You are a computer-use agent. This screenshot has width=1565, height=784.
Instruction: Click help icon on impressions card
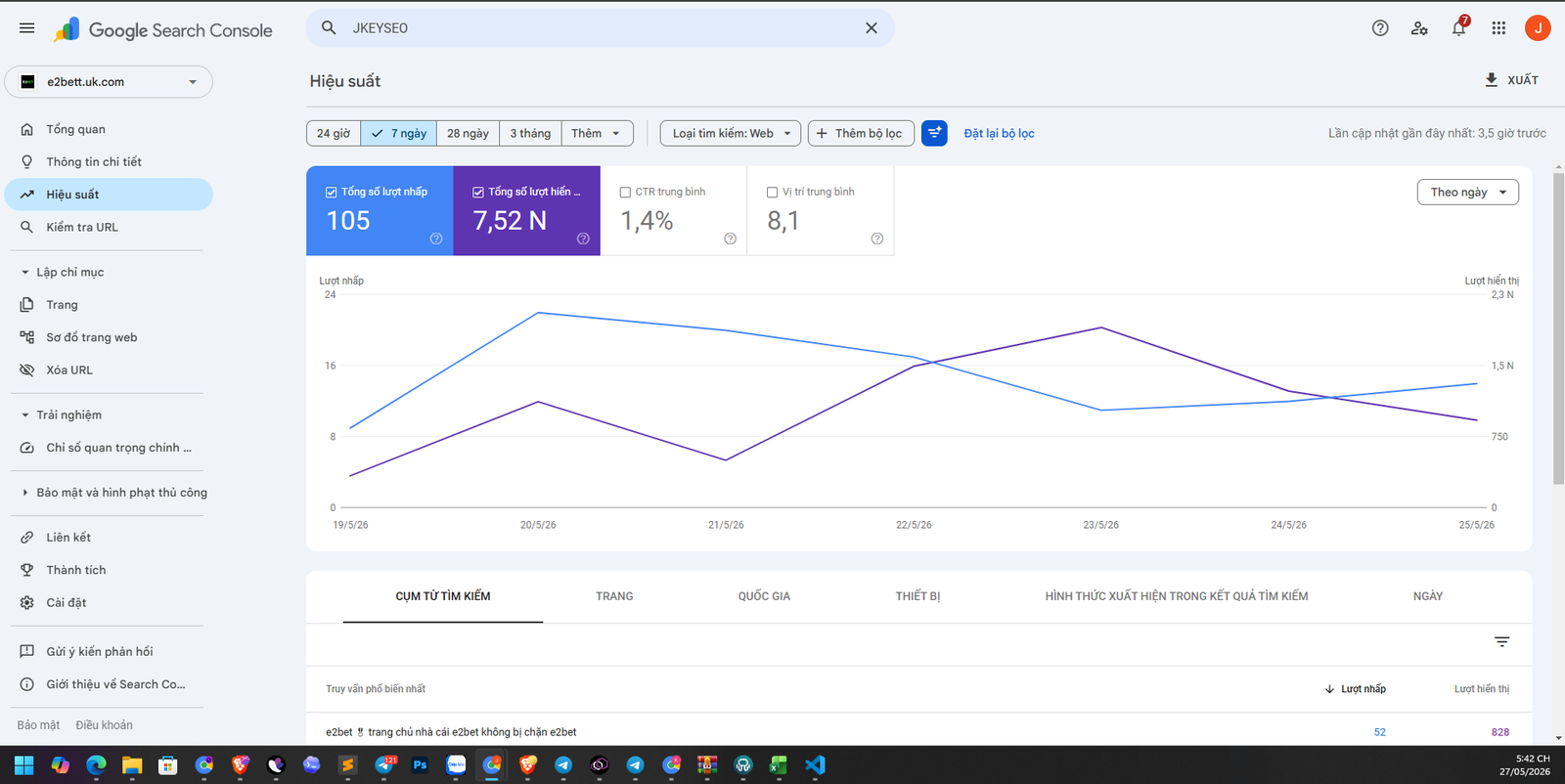click(583, 239)
